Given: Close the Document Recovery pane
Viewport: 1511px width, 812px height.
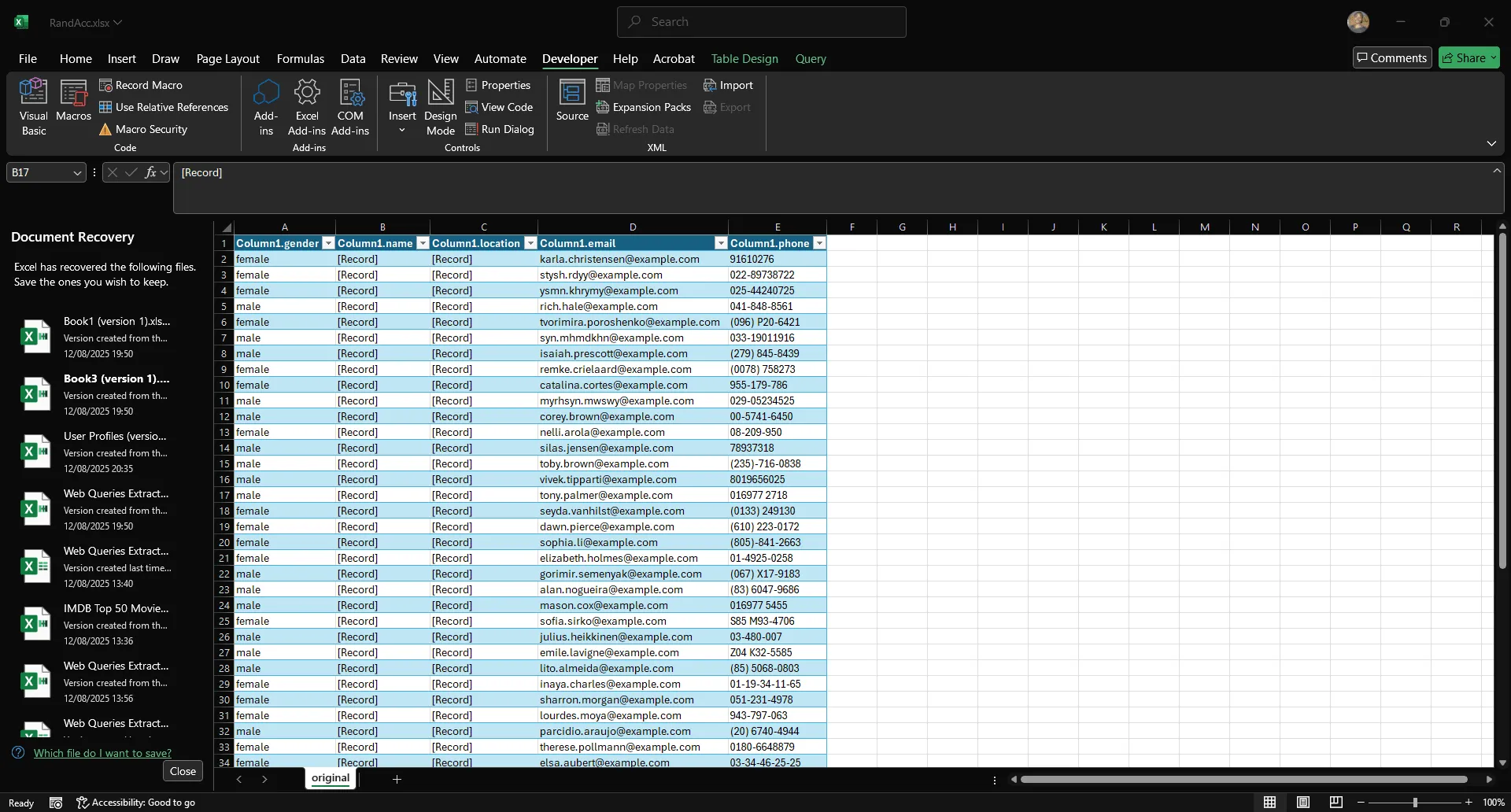Looking at the screenshot, I should click(x=183, y=771).
